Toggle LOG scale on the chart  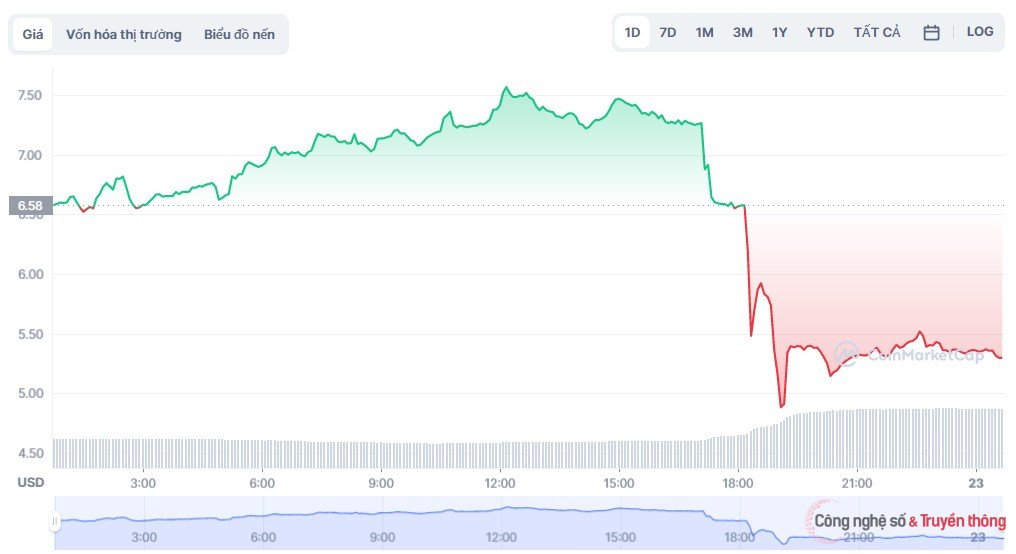(980, 32)
